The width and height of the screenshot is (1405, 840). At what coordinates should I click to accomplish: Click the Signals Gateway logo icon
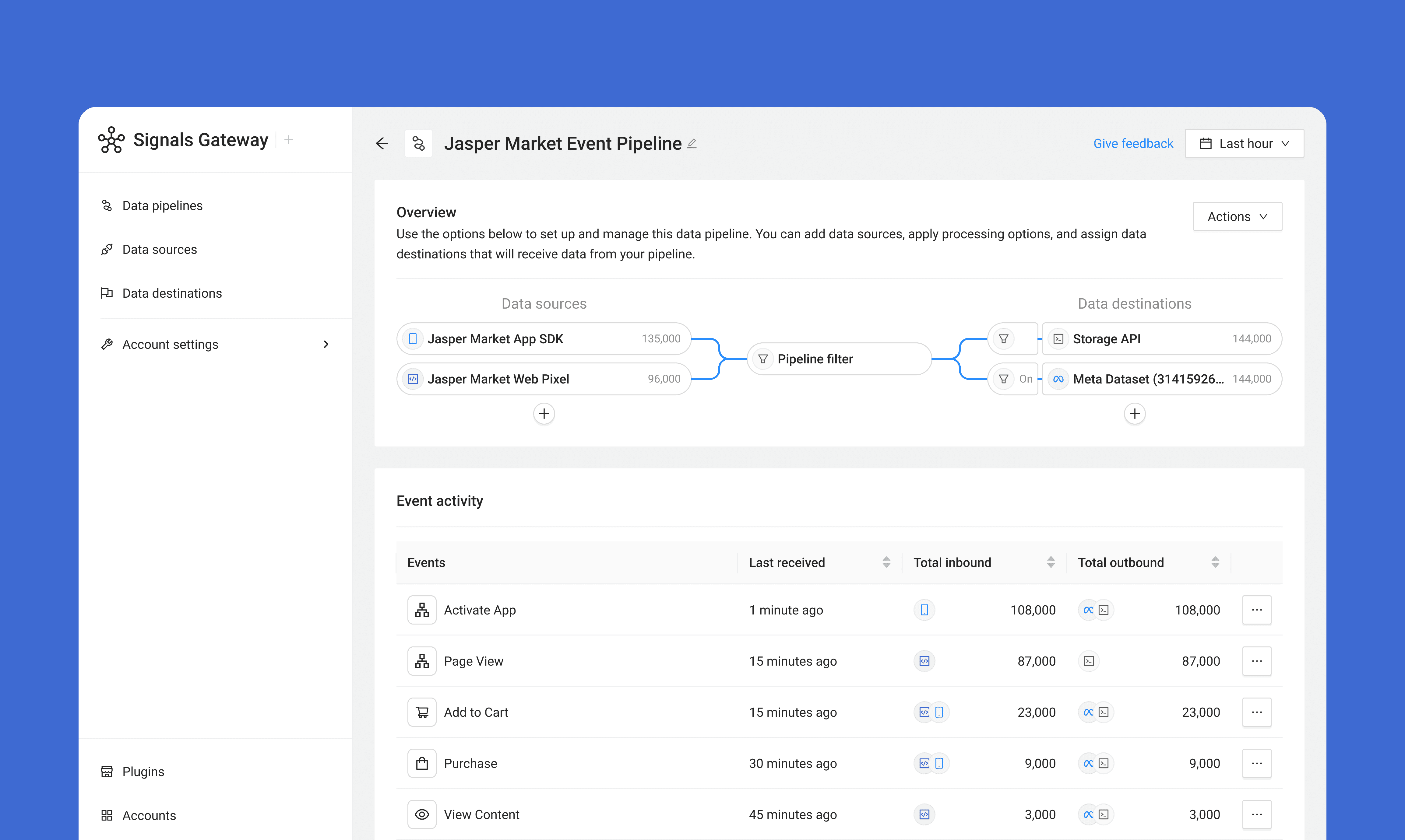pos(111,140)
